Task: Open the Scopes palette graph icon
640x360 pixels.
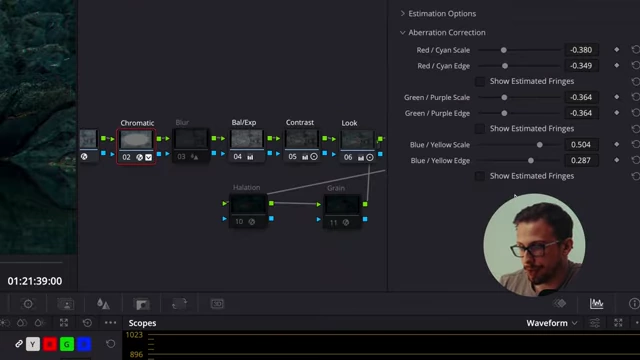Action: [596, 303]
